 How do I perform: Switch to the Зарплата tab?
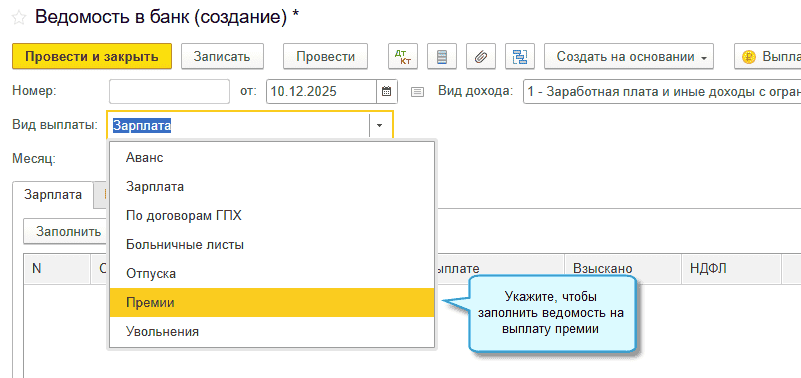tap(53, 195)
